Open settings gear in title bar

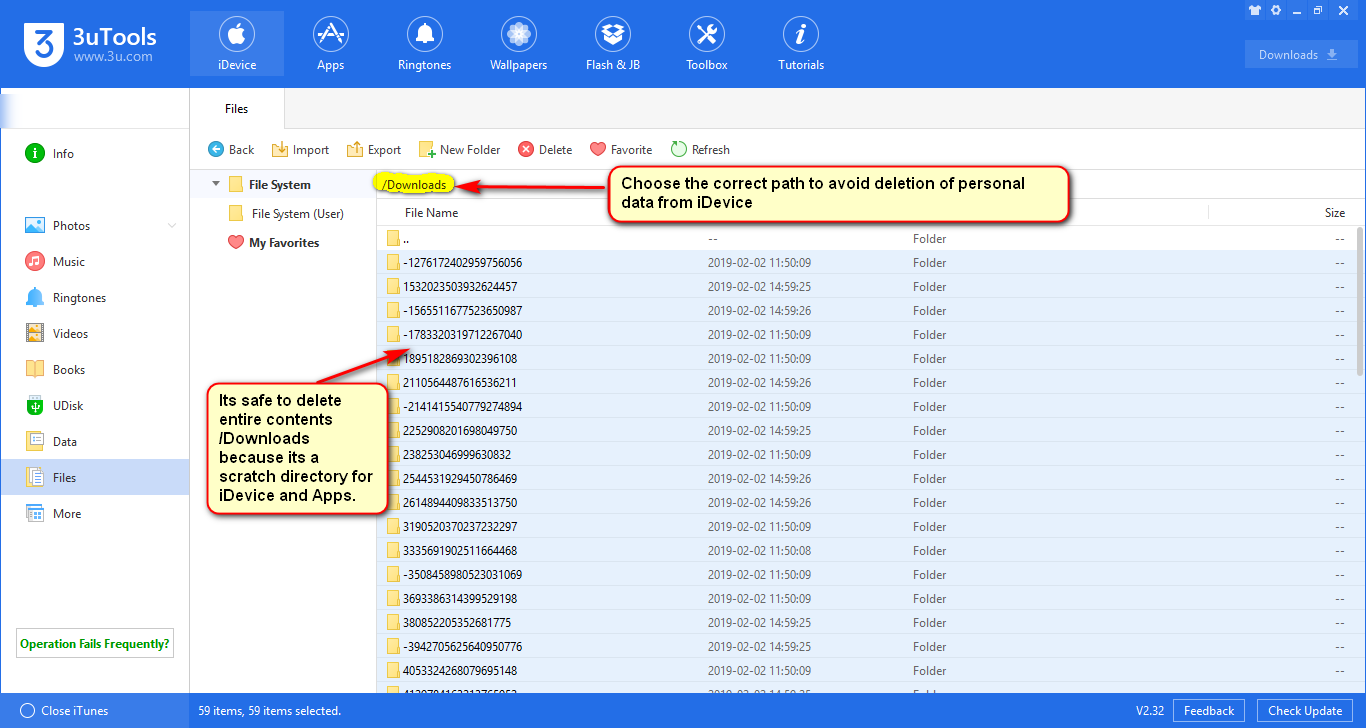point(1275,10)
